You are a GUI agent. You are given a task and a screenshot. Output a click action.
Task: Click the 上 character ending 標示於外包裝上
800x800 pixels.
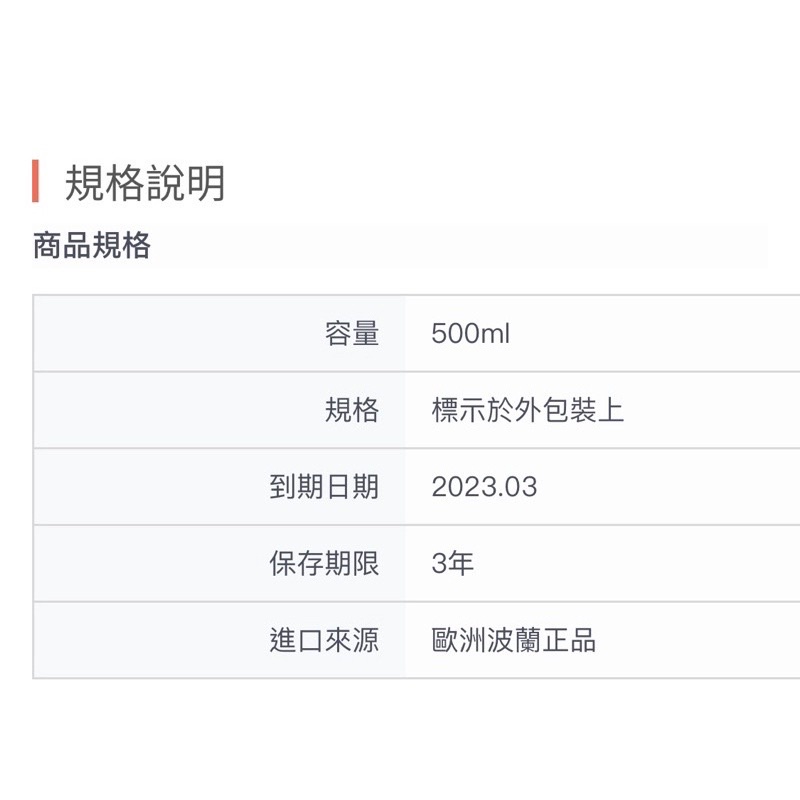coord(611,410)
